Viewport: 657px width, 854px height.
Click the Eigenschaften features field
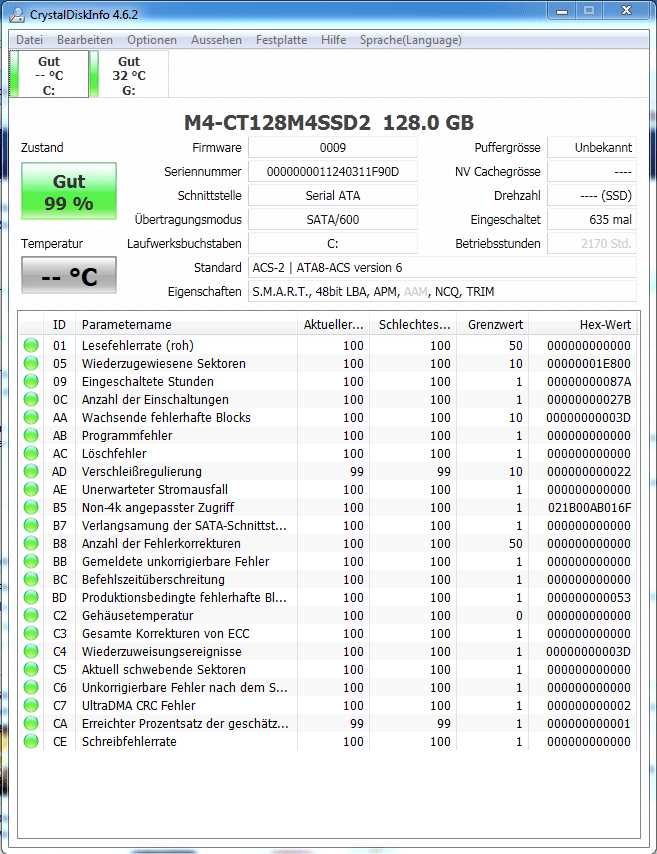pyautogui.click(x=442, y=291)
